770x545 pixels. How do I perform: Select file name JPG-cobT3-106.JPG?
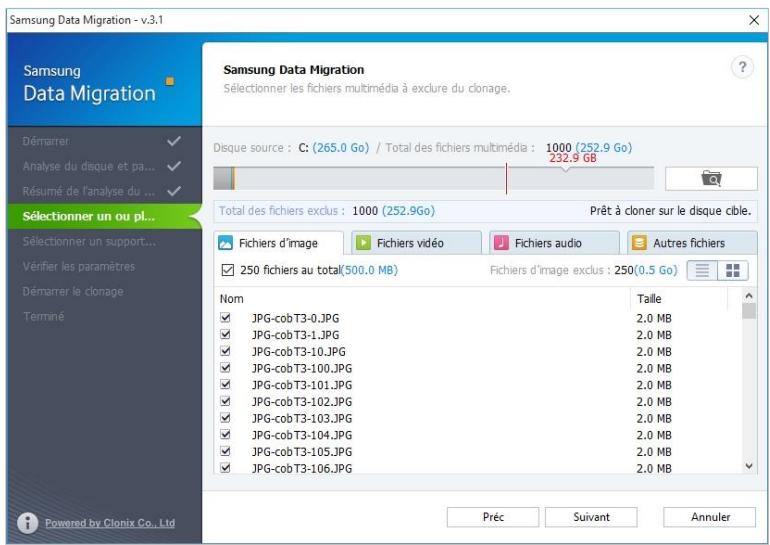[x=302, y=468]
